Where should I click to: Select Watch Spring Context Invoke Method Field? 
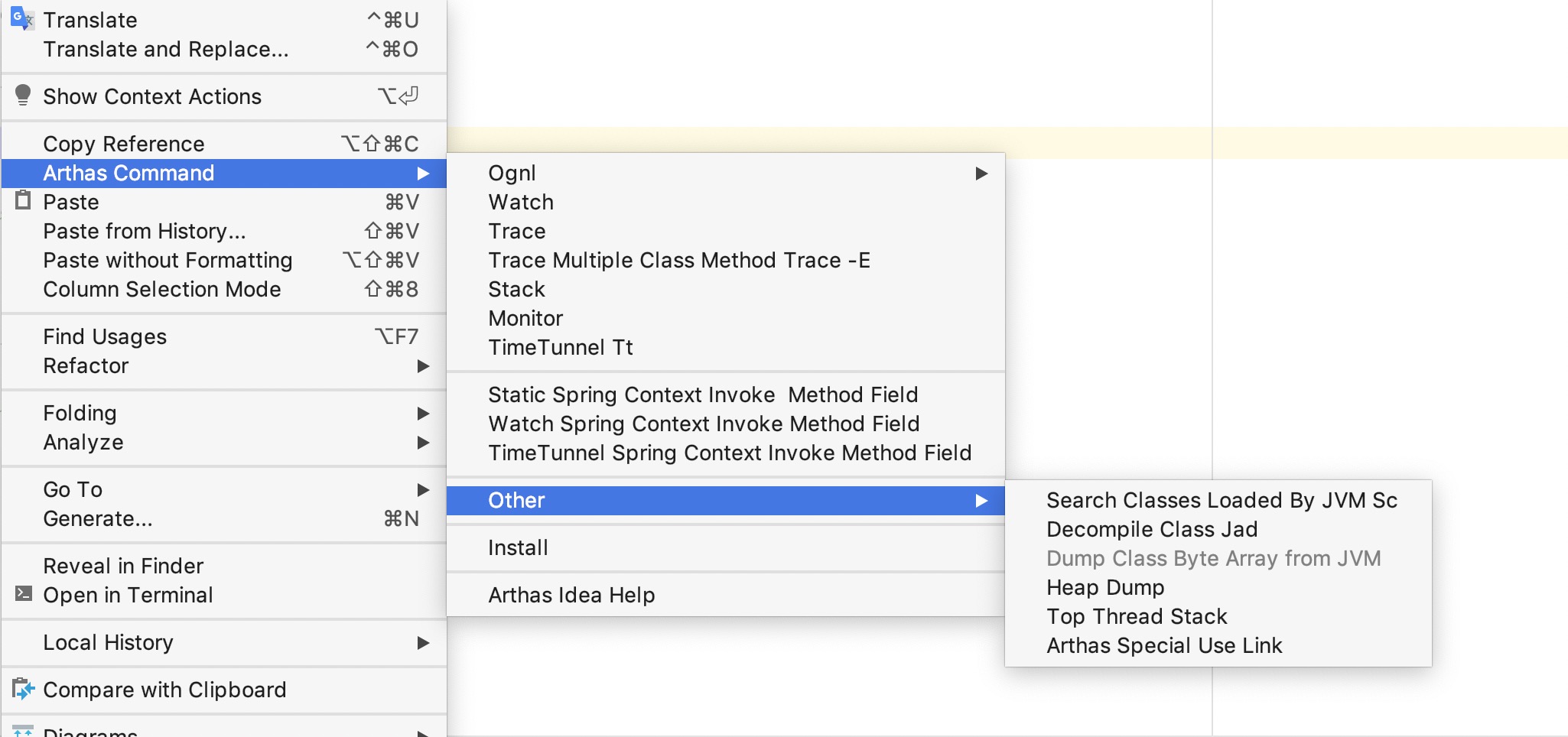725,424
